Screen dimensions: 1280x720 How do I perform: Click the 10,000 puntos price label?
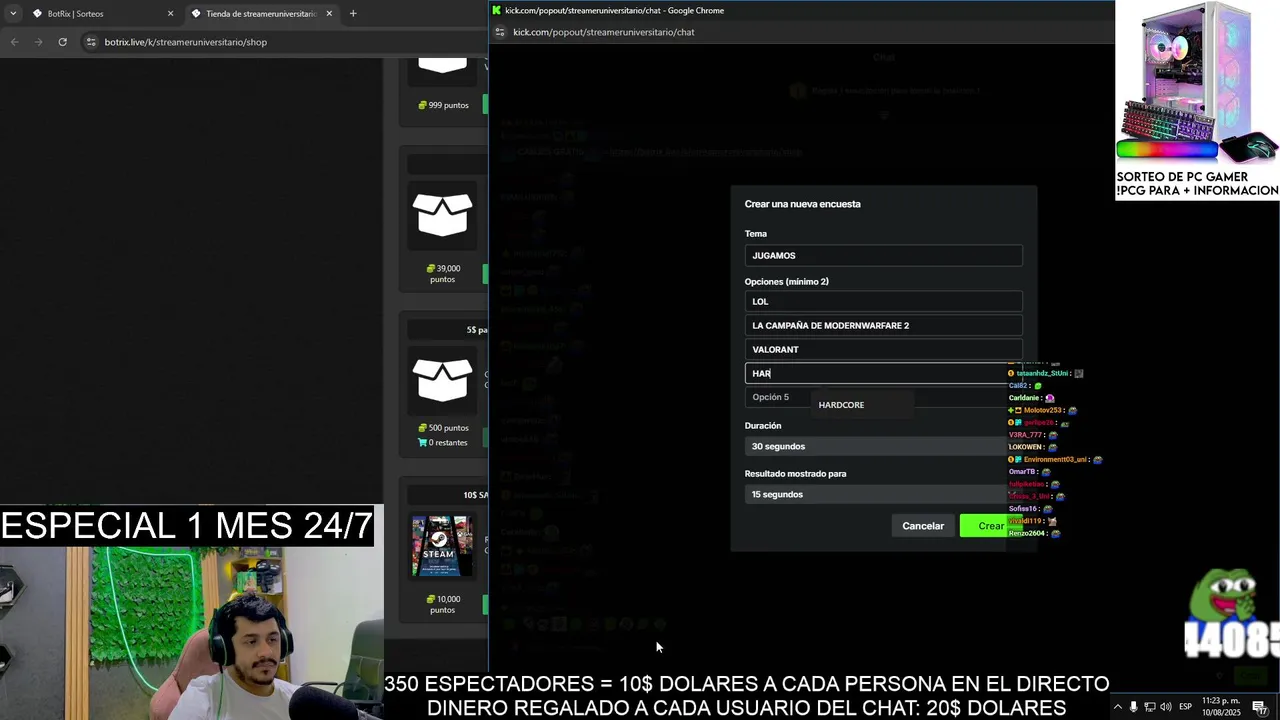[443, 604]
